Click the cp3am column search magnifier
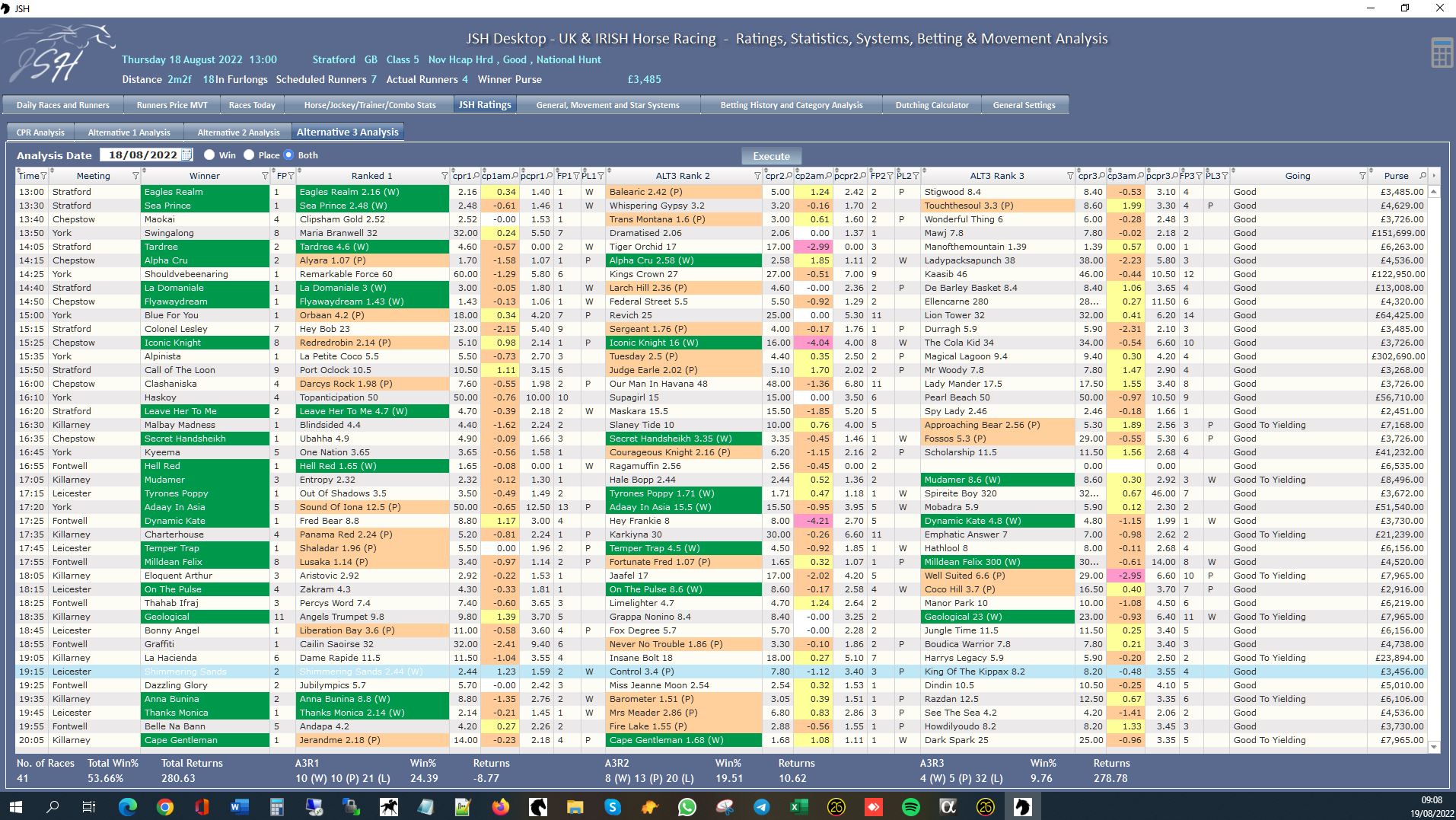The width and height of the screenshot is (1456, 820). pos(1141,176)
